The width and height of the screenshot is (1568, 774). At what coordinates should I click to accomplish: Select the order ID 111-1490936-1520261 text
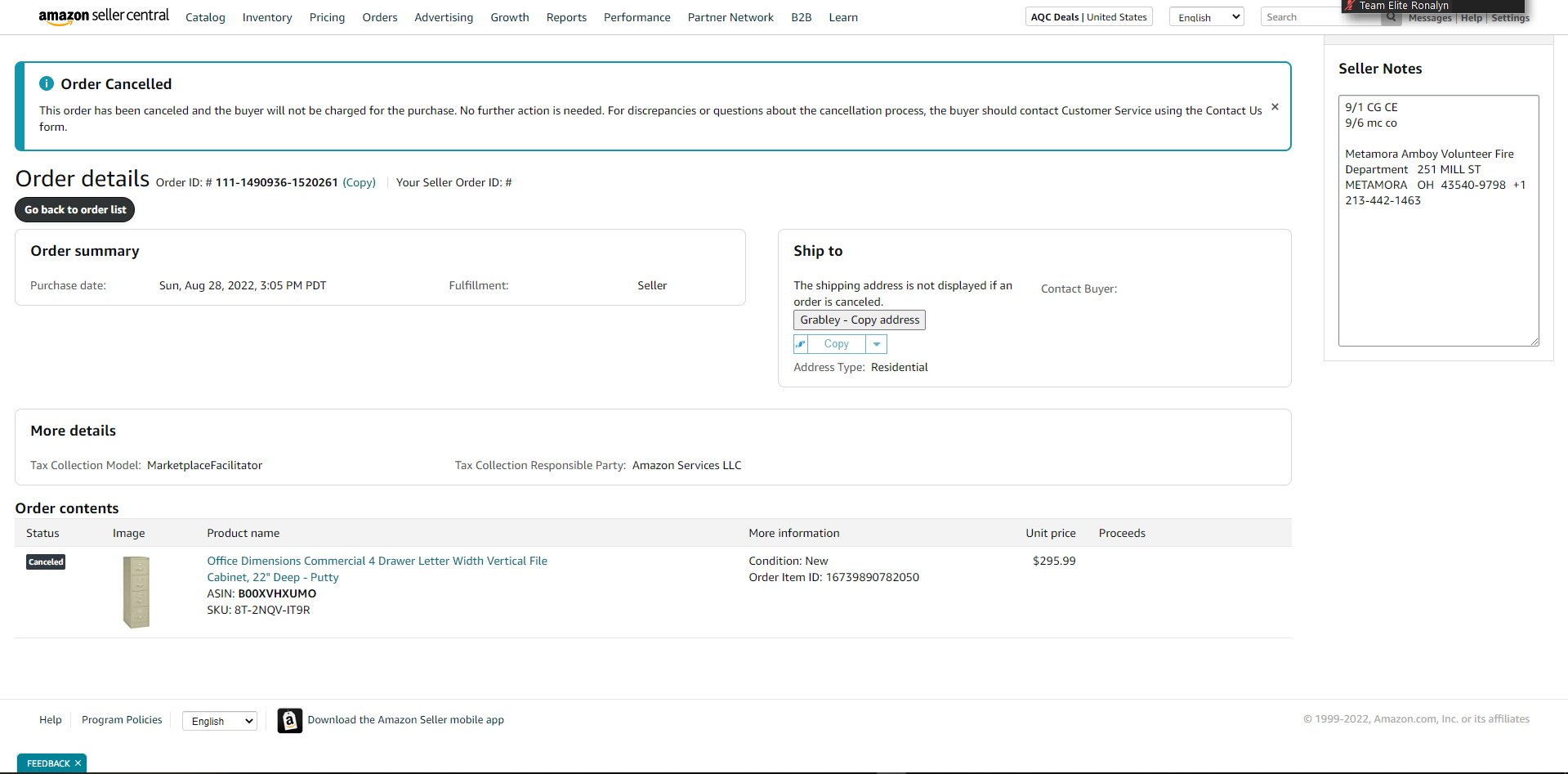[277, 182]
